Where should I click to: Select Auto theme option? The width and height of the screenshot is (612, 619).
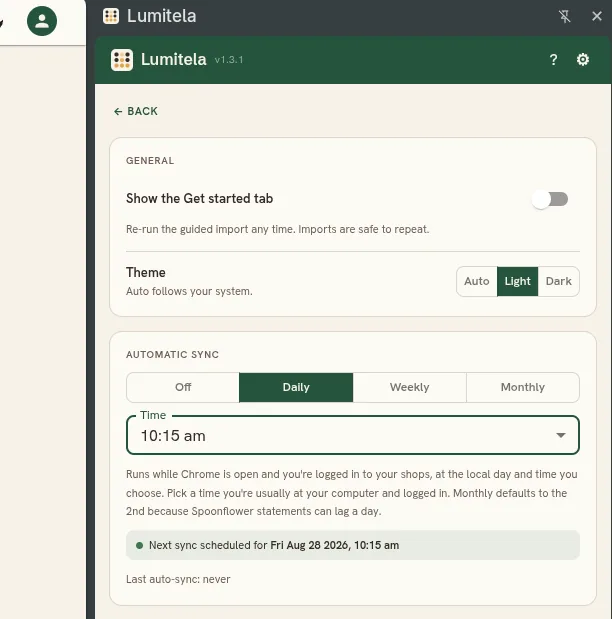(477, 281)
